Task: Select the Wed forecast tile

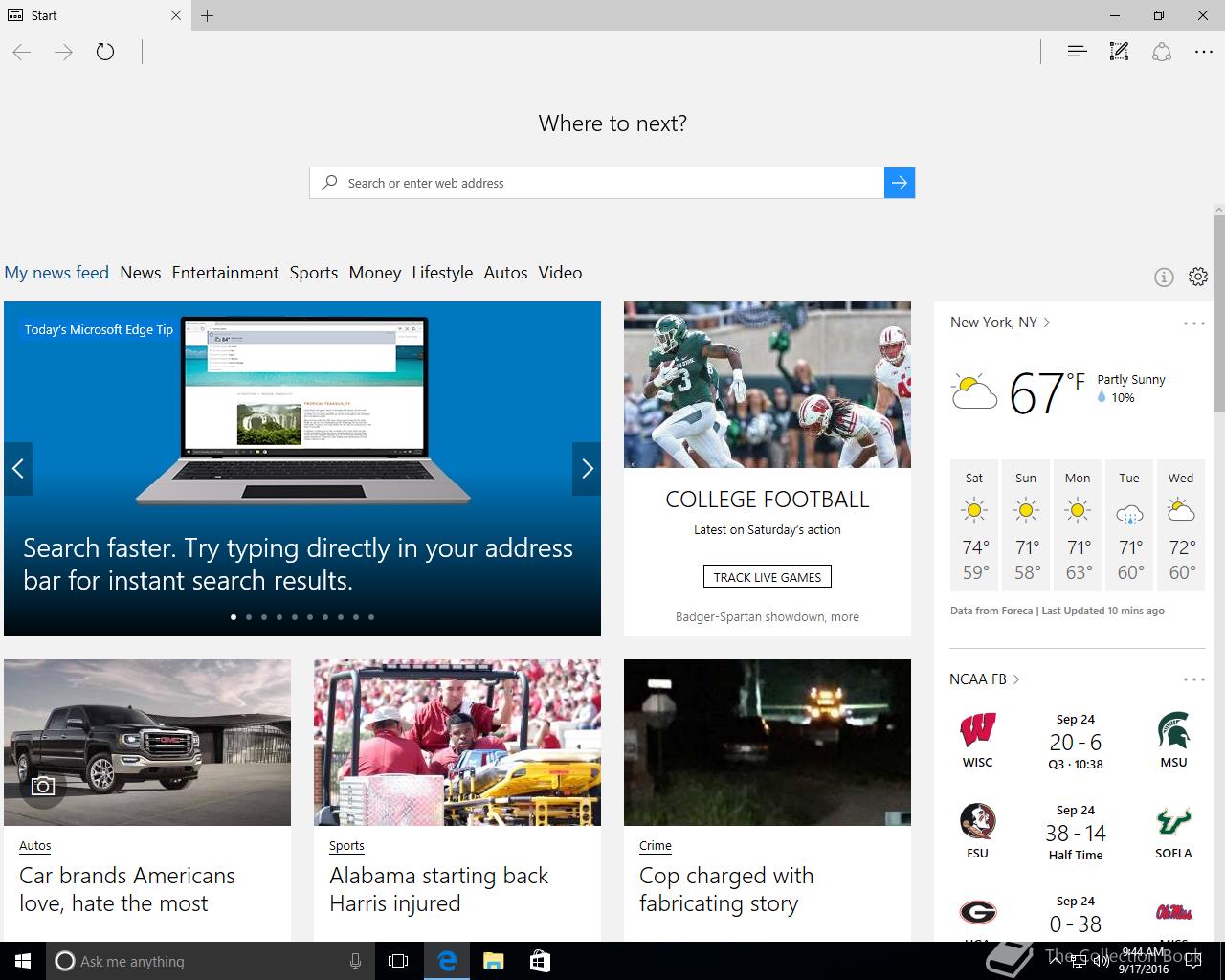Action: coord(1181,524)
